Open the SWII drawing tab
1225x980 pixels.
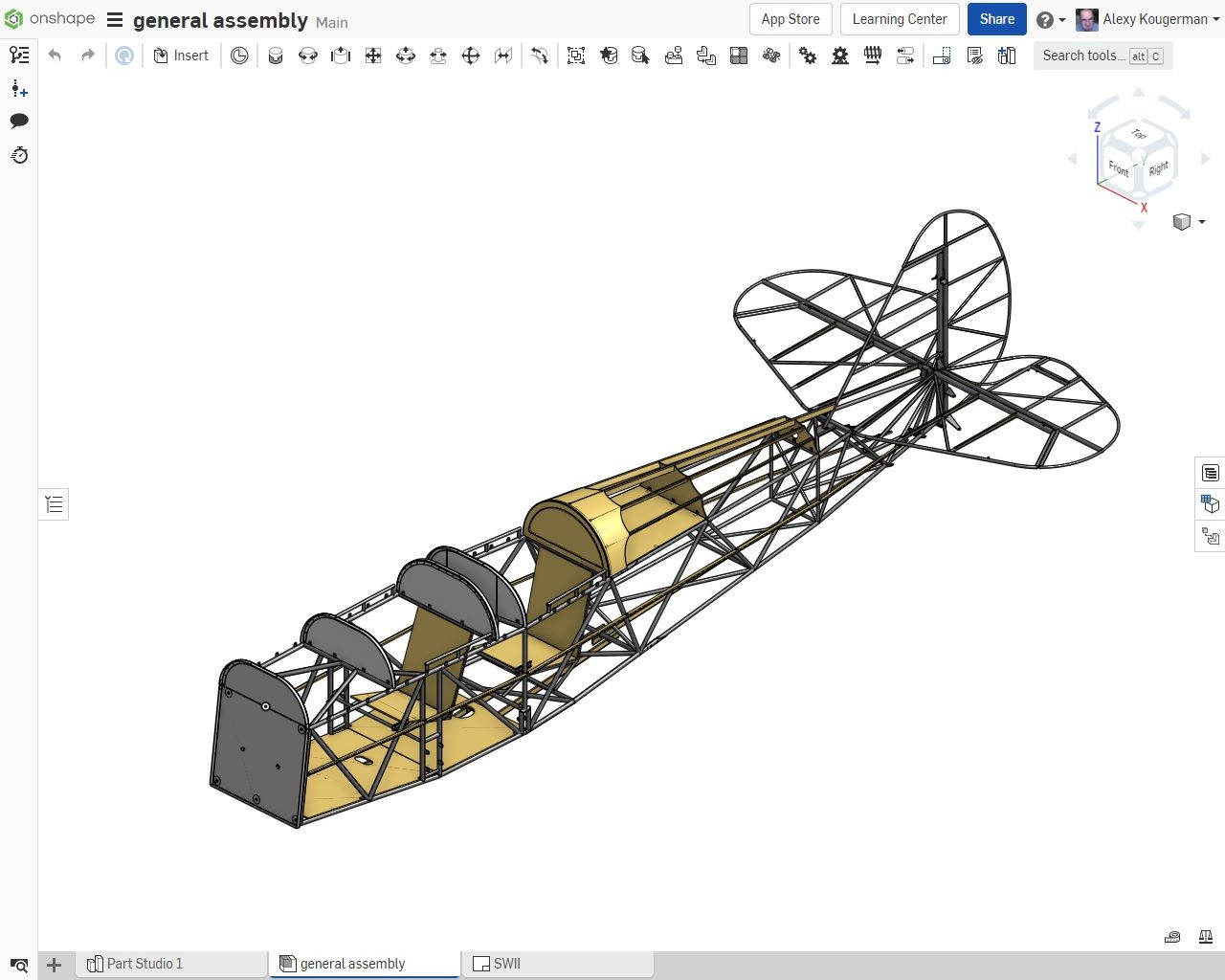point(506,964)
